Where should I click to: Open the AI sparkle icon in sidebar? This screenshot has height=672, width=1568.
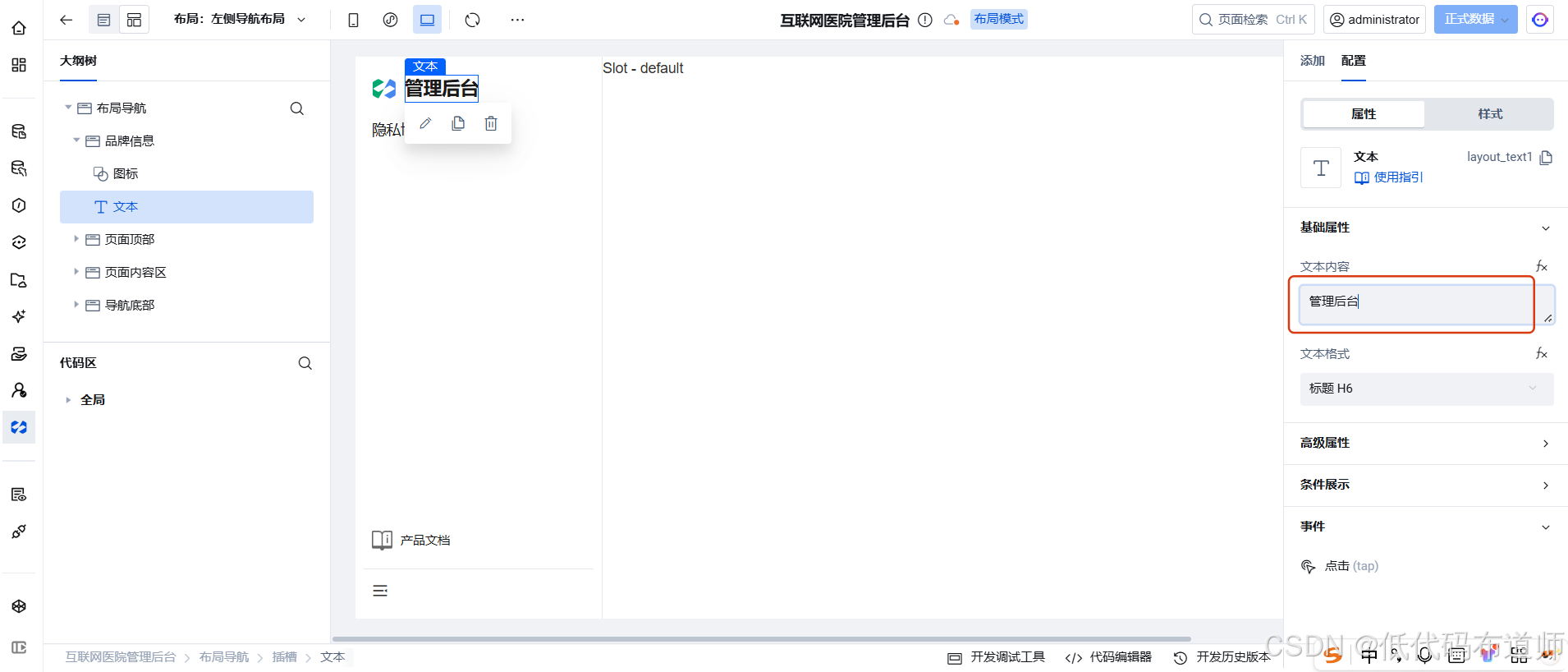click(x=19, y=316)
